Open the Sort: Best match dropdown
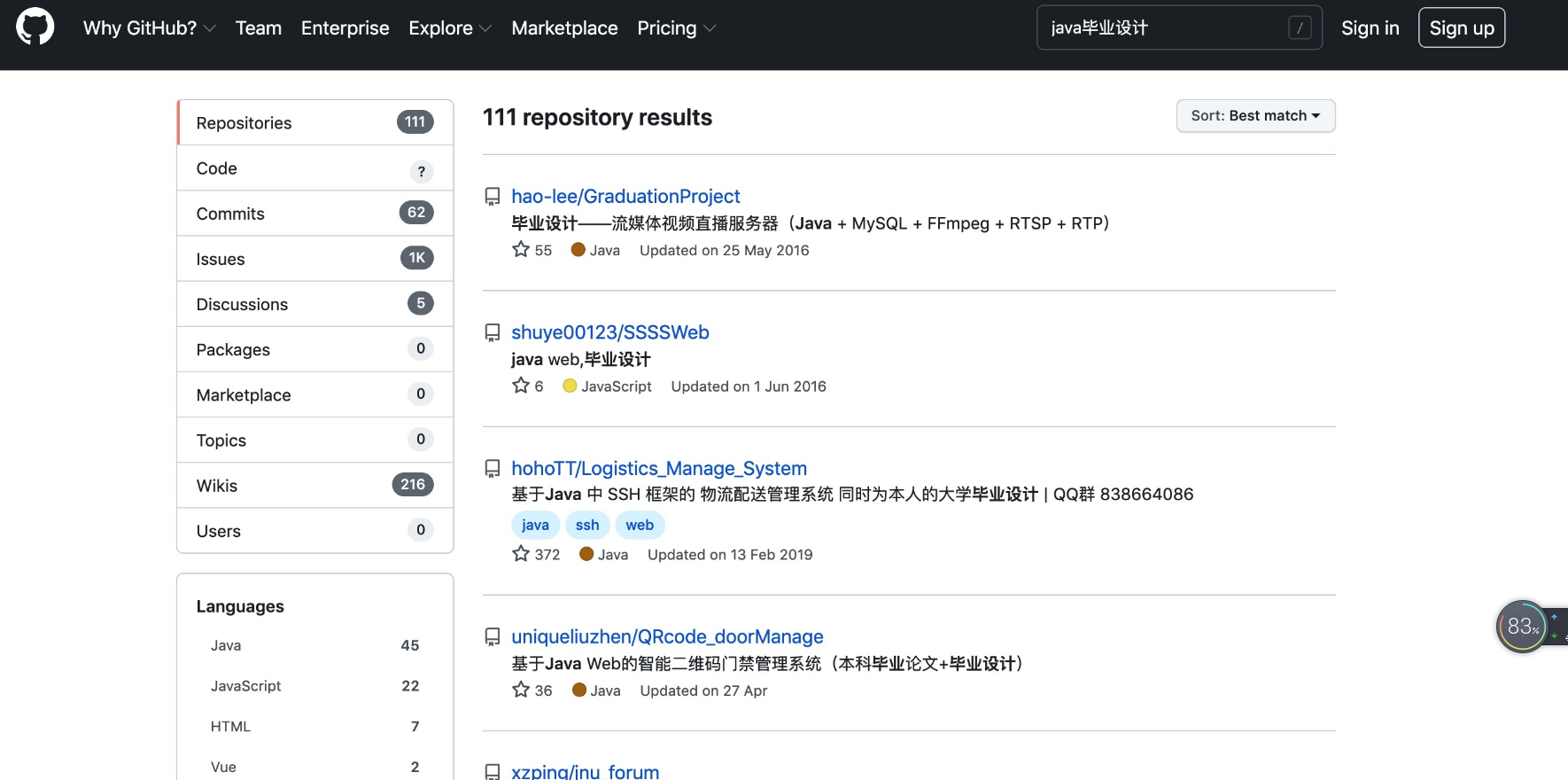This screenshot has width=1568, height=780. 1255,116
